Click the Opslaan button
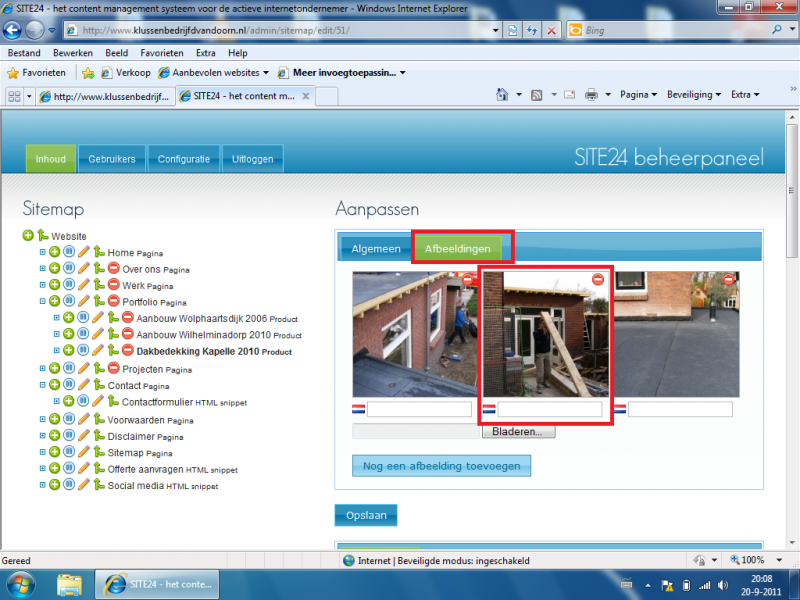The height and width of the screenshot is (600, 800). 366,515
